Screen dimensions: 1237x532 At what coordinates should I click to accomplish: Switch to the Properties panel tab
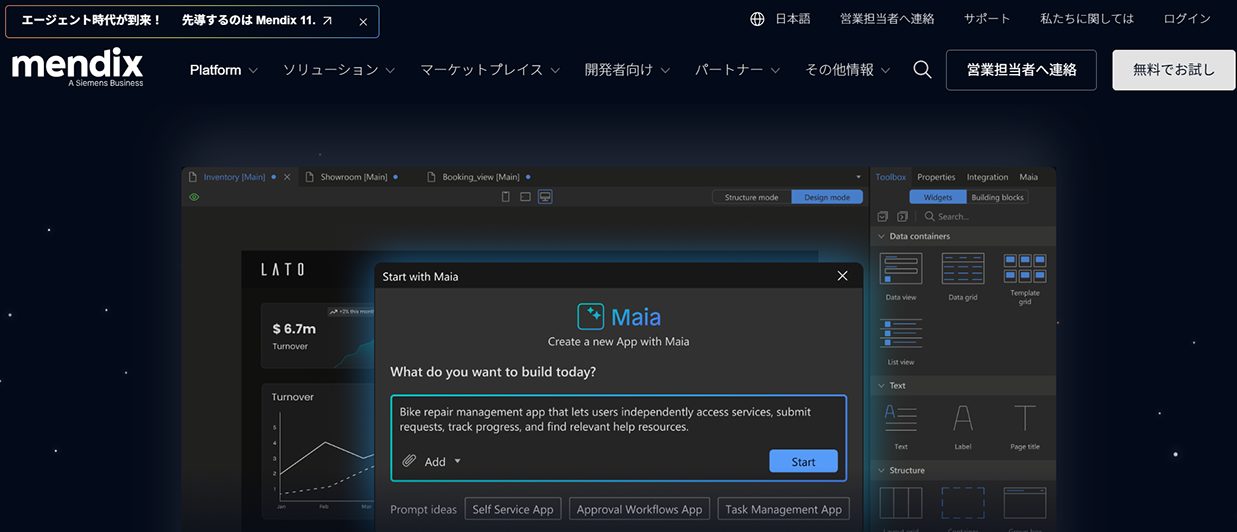[936, 177]
